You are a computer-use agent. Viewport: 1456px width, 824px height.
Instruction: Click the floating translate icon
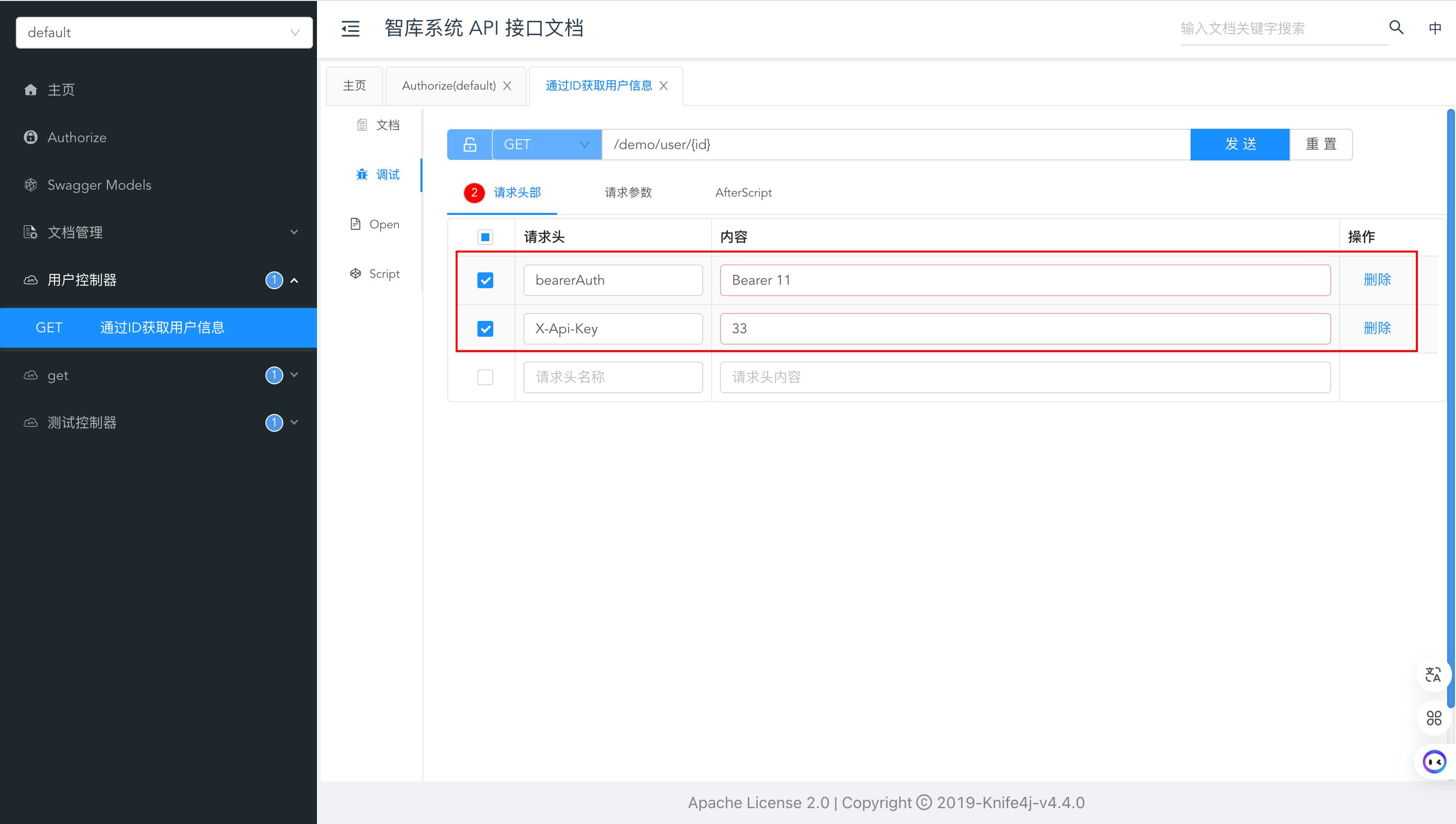1433,674
